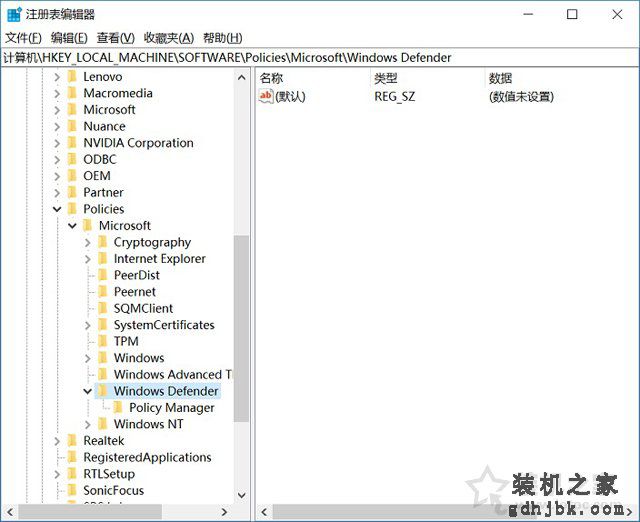The image size is (640, 522).
Task: Click the (默认) string value ab icon
Action: (266, 96)
